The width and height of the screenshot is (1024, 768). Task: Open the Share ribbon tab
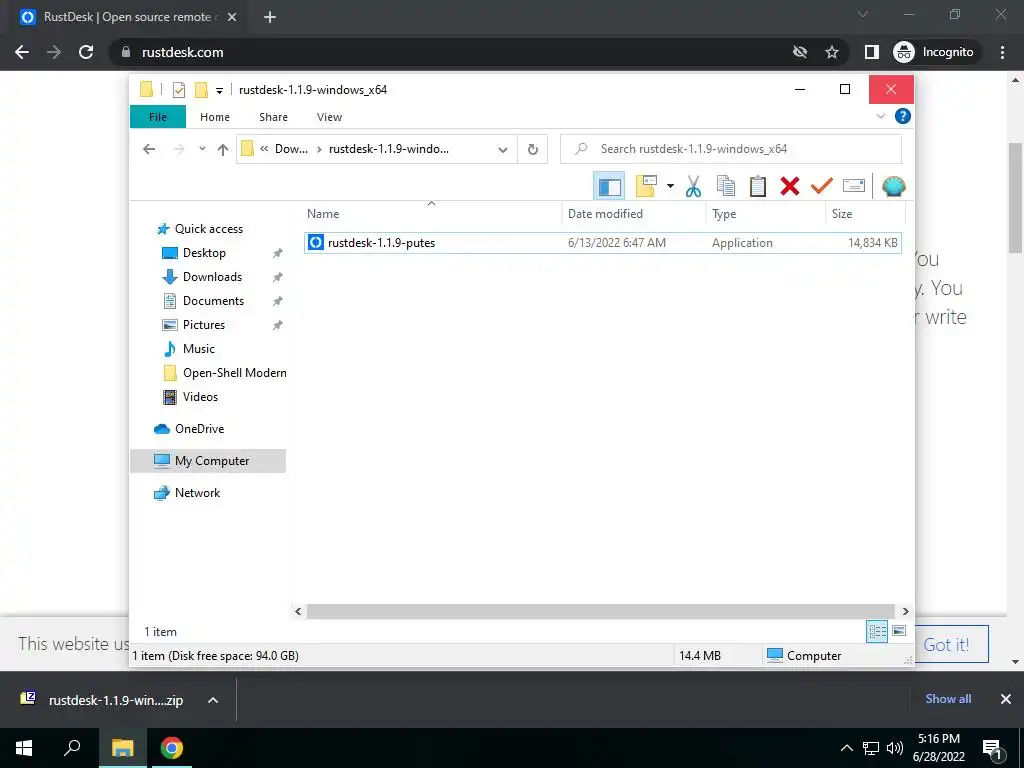tap(273, 117)
